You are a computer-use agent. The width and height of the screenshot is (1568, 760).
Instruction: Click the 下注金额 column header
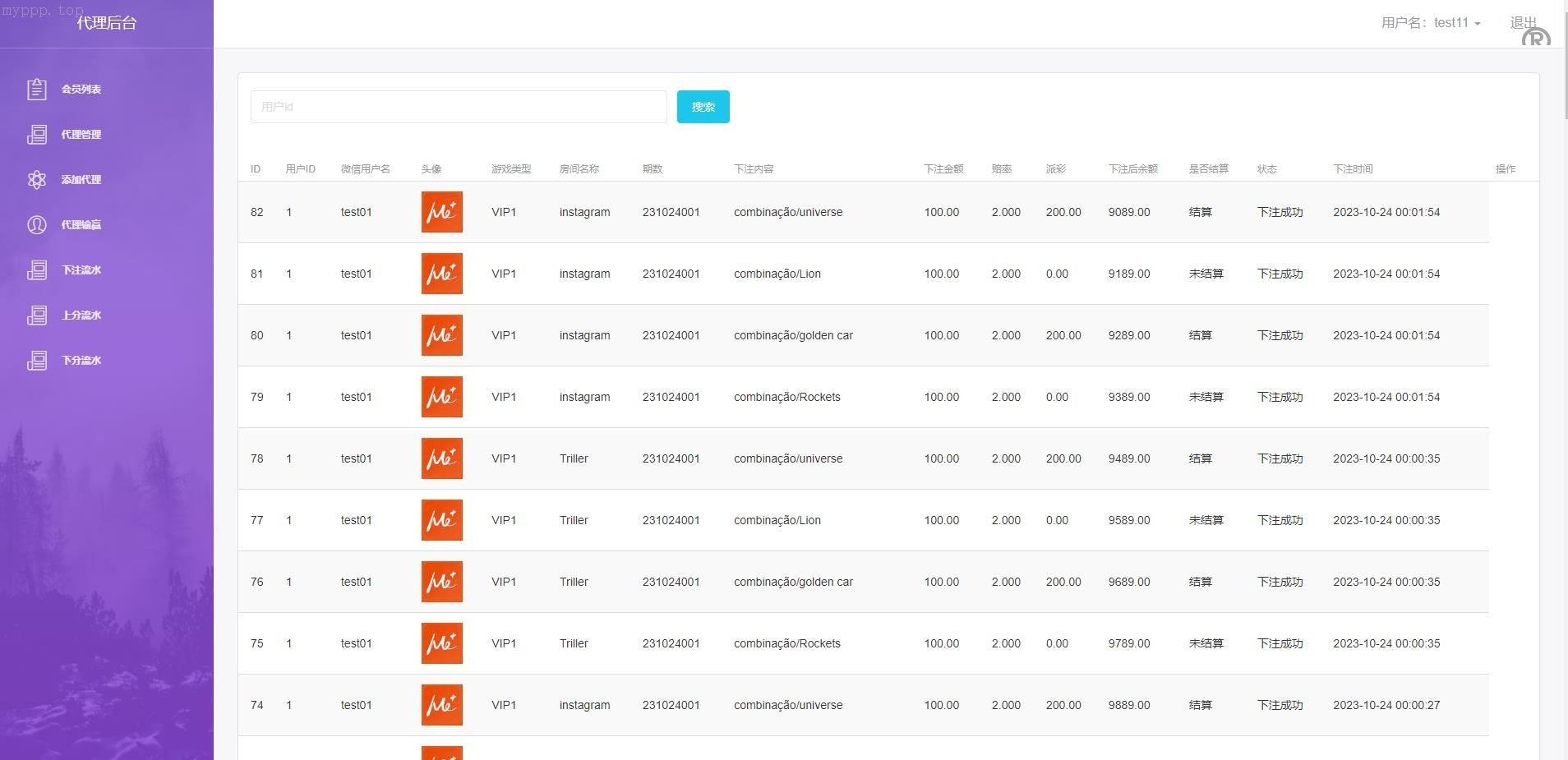coord(943,169)
